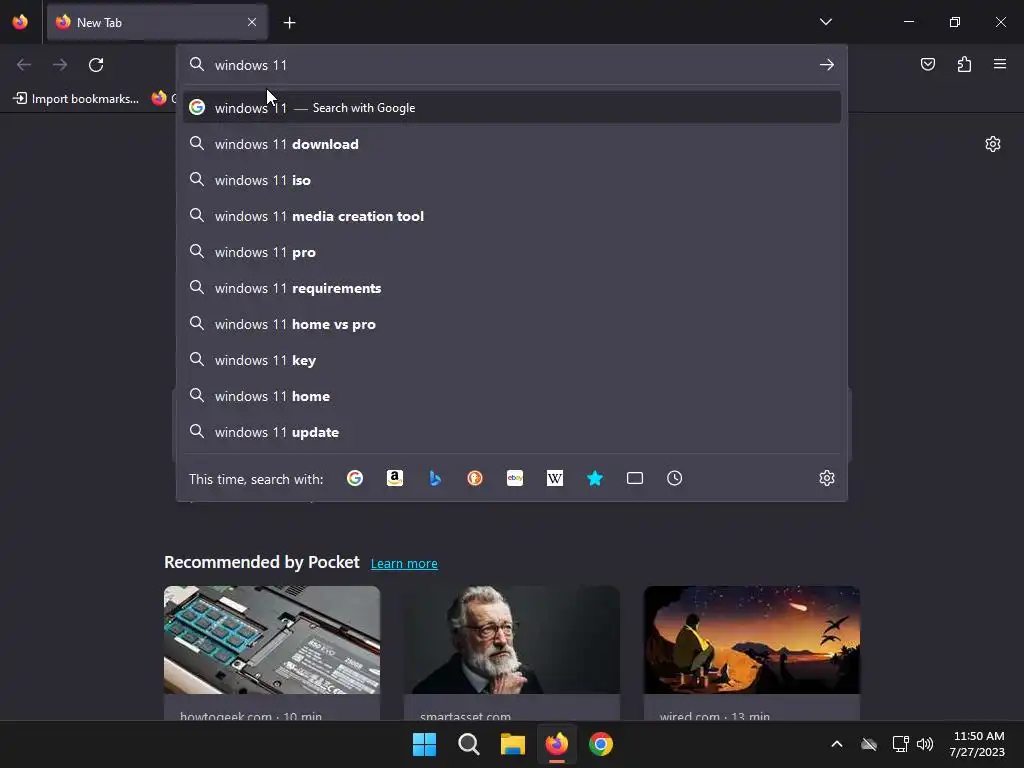Close the New Tab tab

tap(252, 22)
